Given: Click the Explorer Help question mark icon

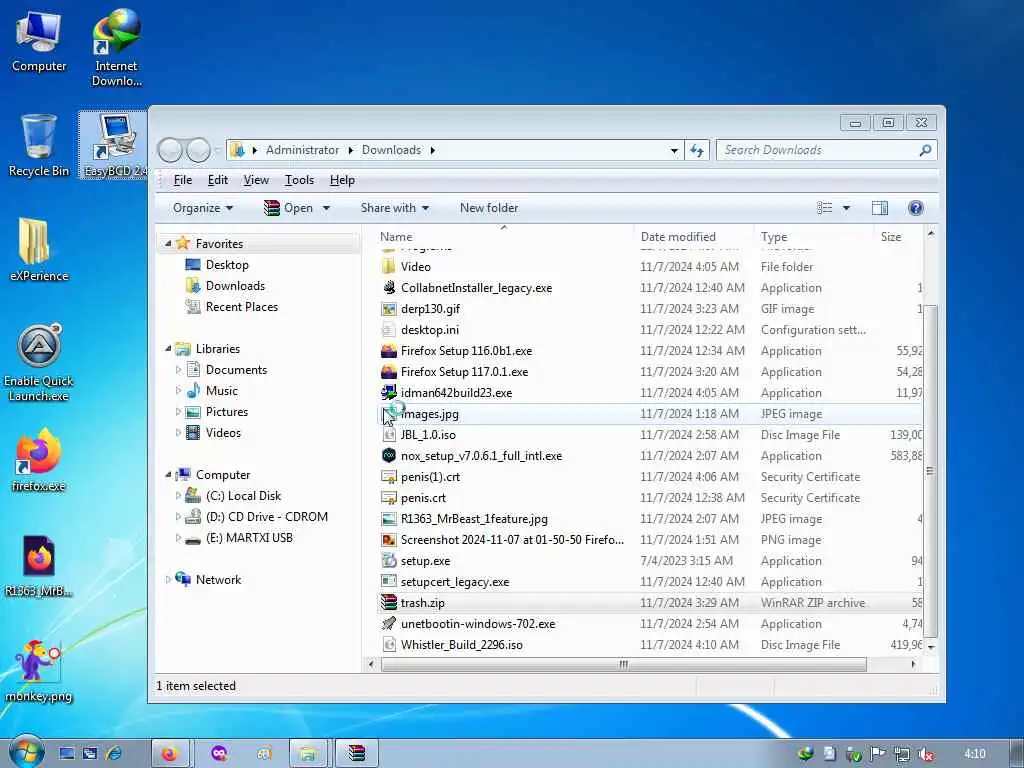Looking at the screenshot, I should point(916,208).
